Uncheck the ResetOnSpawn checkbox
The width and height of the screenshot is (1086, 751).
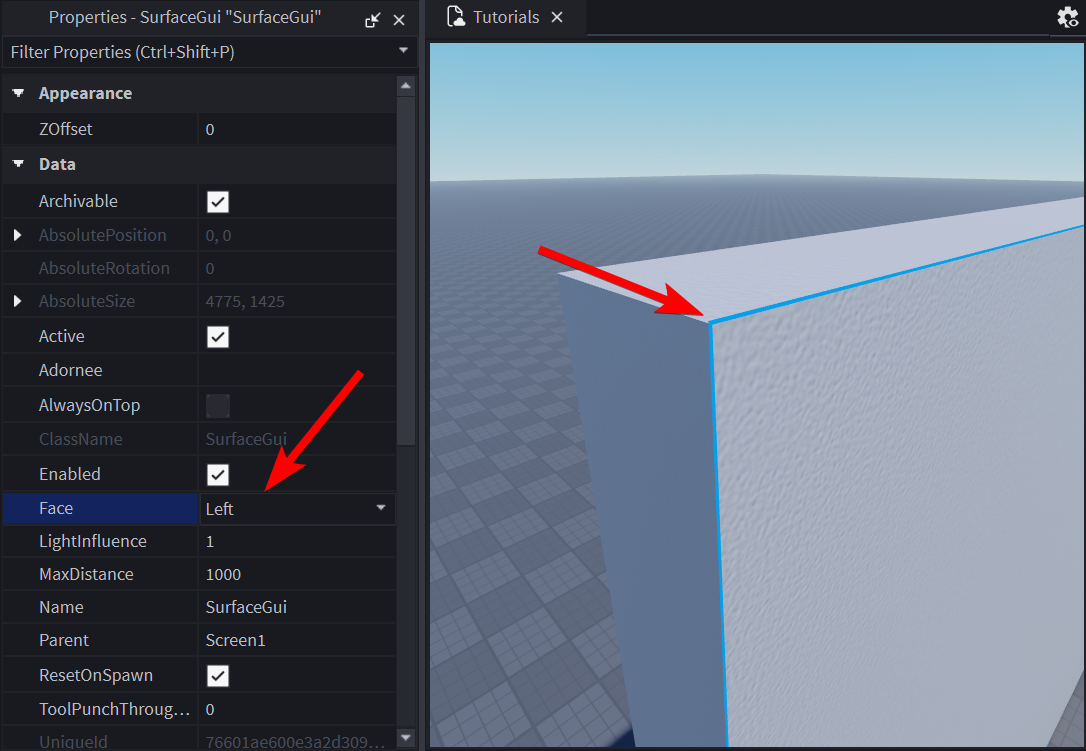pyautogui.click(x=218, y=676)
